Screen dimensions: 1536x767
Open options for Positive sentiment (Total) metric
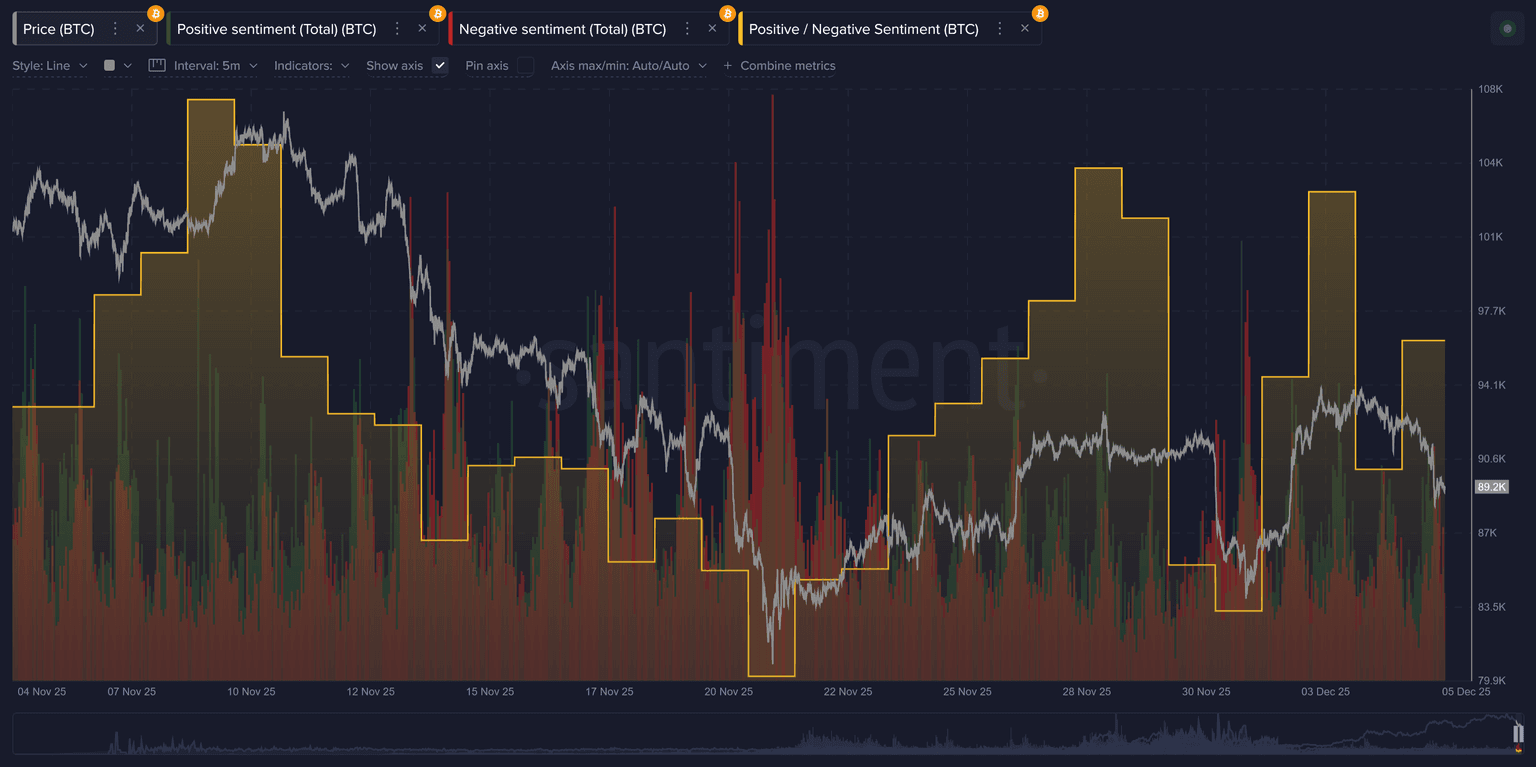397,29
